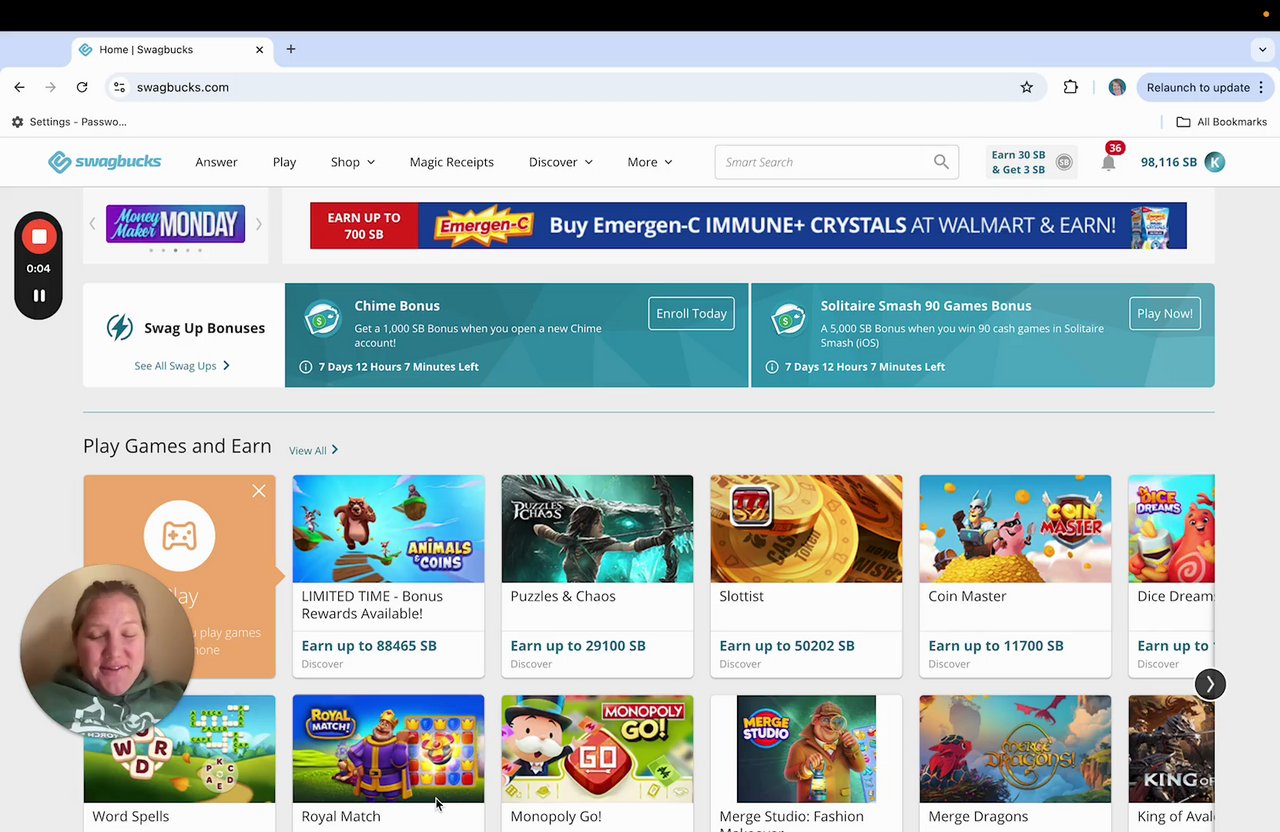The width and height of the screenshot is (1280, 832).
Task: Open the K profile avatar
Action: pos(1214,162)
